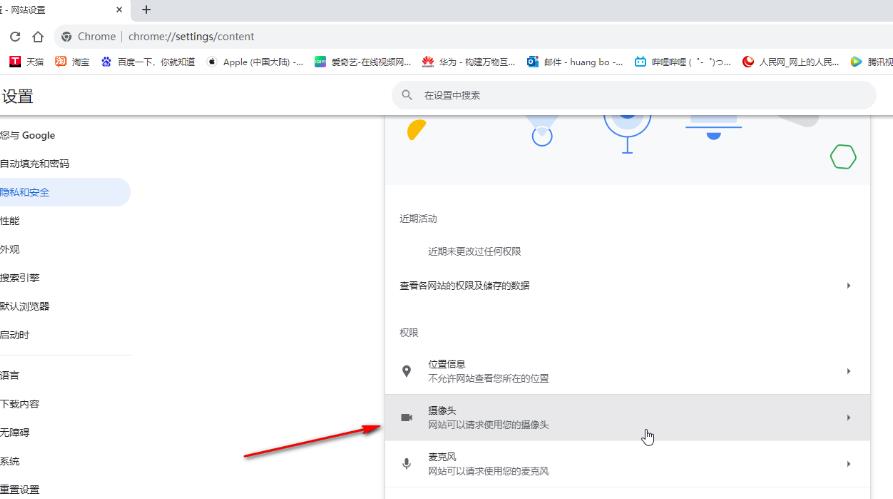The image size is (893, 499).
Task: Expand arrow for 位置信息 row
Action: click(x=849, y=371)
